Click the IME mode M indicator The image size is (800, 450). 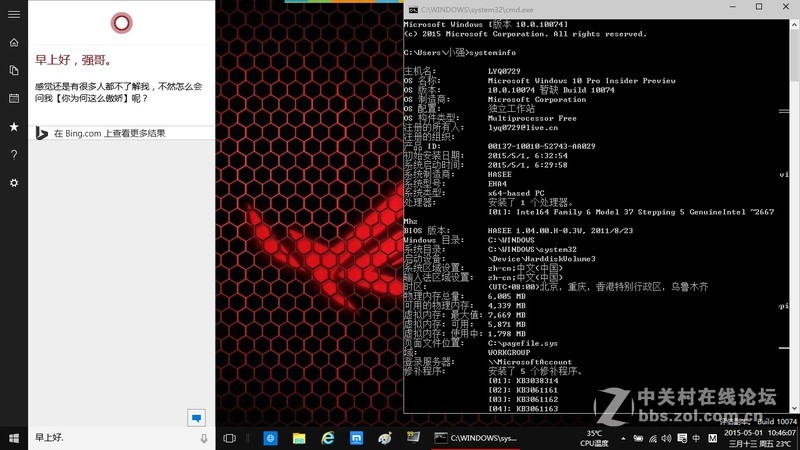712,438
